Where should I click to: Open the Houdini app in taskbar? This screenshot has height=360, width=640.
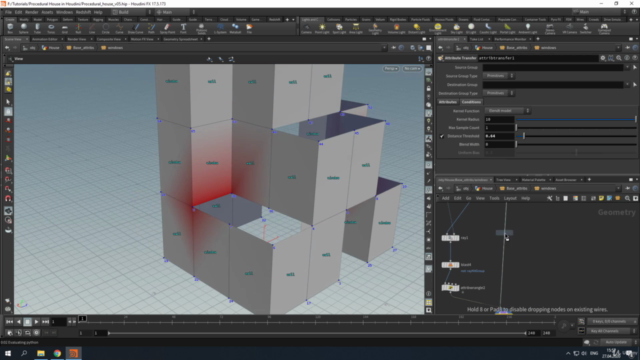[x=73, y=353]
